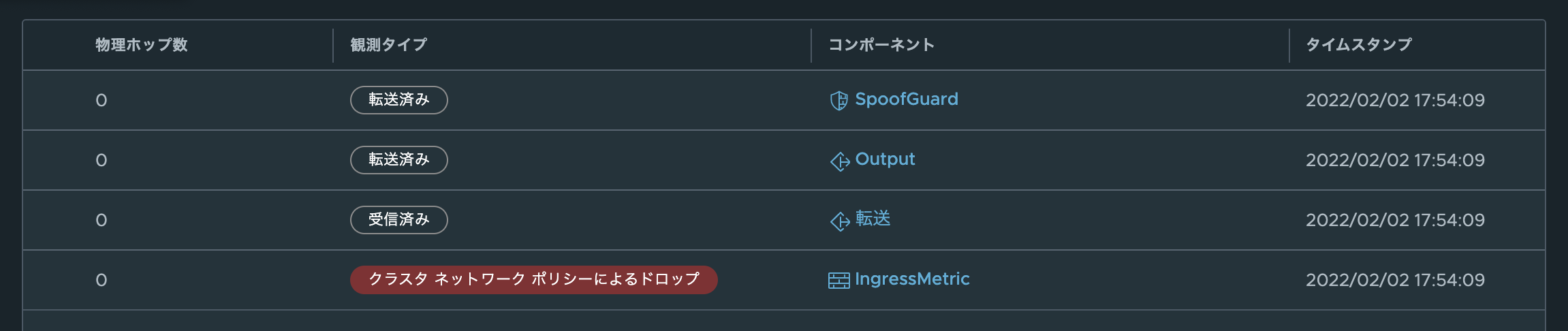Viewport: 1568px width, 331px height.
Task: Sort by the タイムスタンプ column header
Action: (1358, 45)
